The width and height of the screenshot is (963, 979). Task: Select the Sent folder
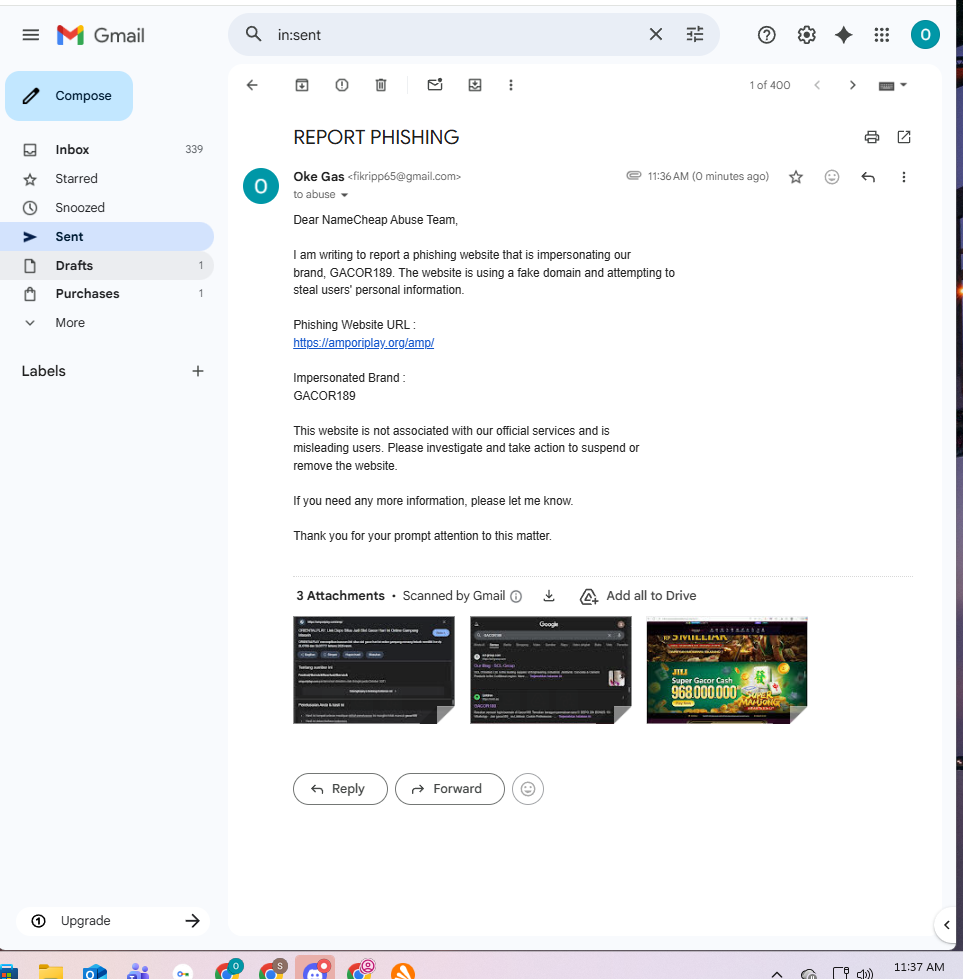pos(107,237)
